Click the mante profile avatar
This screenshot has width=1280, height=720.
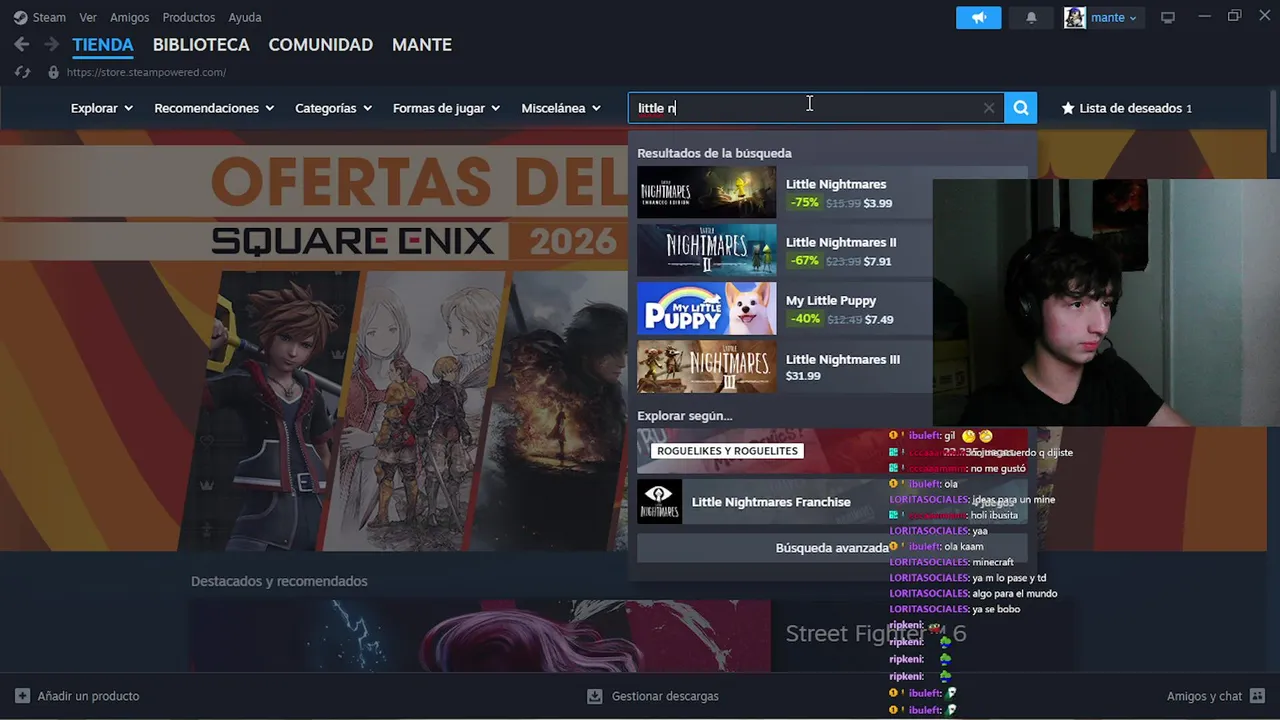coord(1075,17)
